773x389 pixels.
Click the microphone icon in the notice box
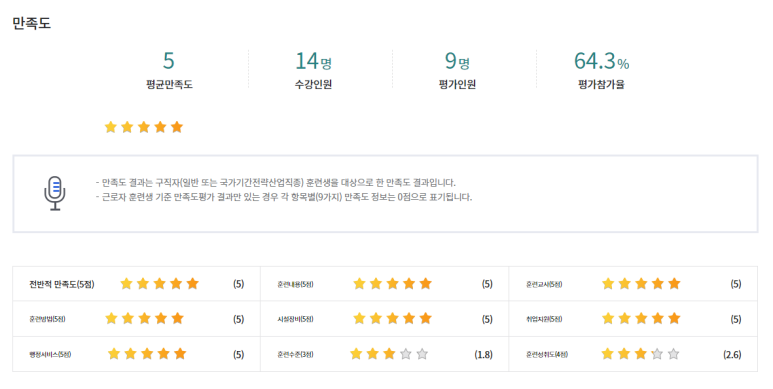[55, 193]
